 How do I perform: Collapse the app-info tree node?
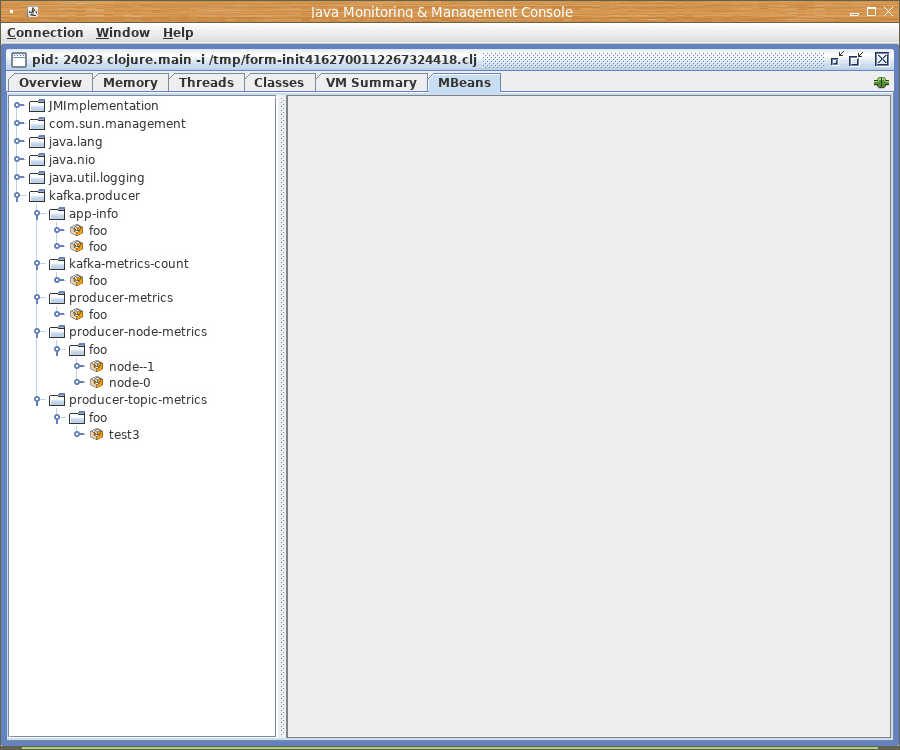coord(37,215)
